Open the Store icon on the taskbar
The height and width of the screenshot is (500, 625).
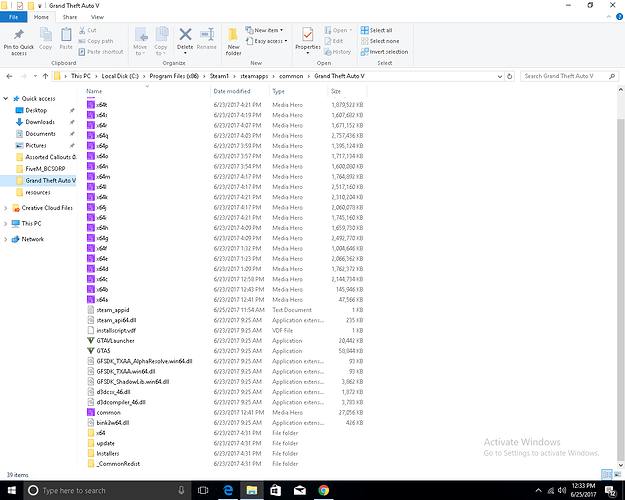click(275, 490)
